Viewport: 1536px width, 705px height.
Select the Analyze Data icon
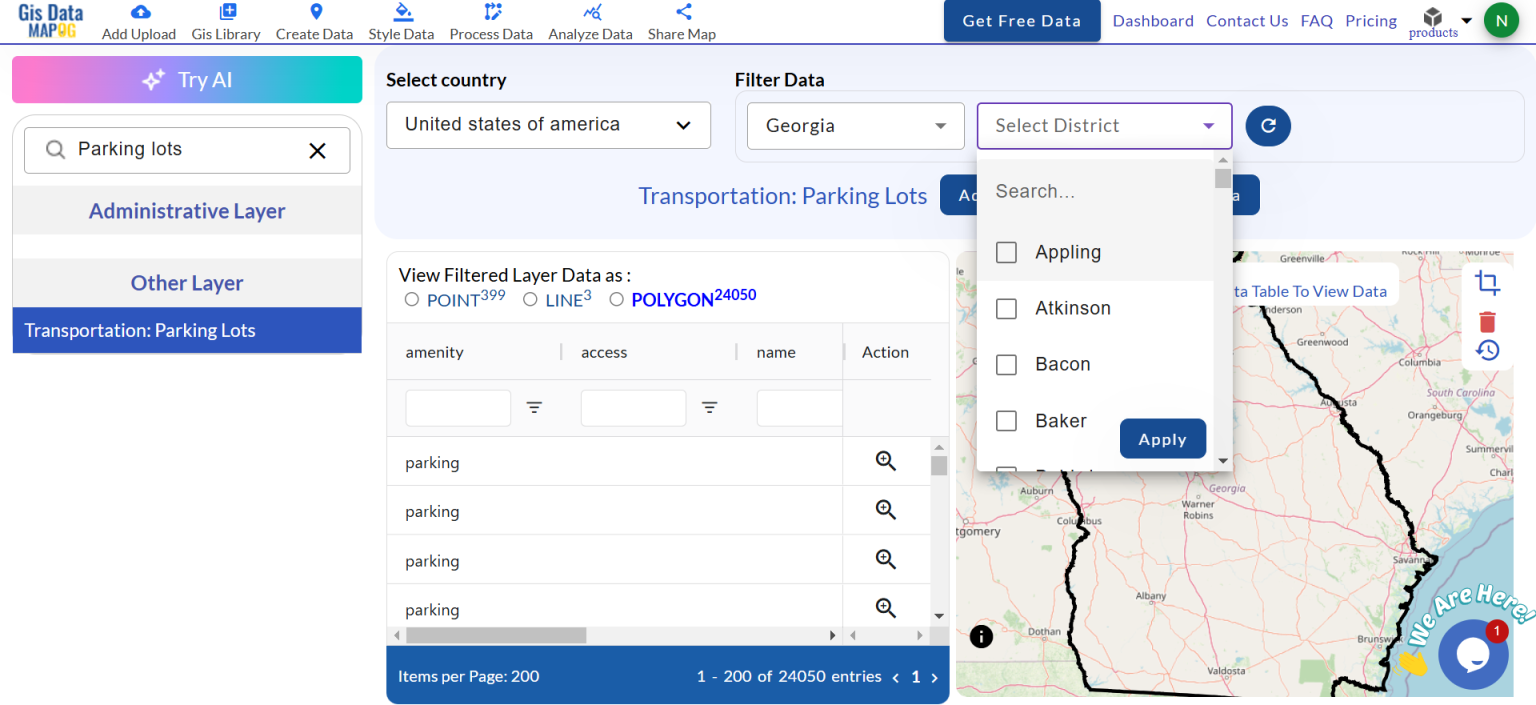(x=590, y=13)
